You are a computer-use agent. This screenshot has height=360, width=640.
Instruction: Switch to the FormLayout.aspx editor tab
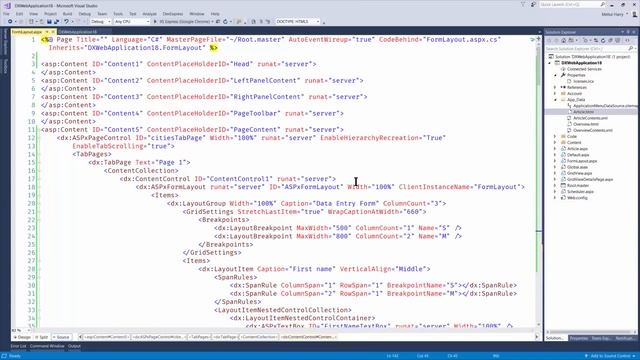(x=27, y=32)
